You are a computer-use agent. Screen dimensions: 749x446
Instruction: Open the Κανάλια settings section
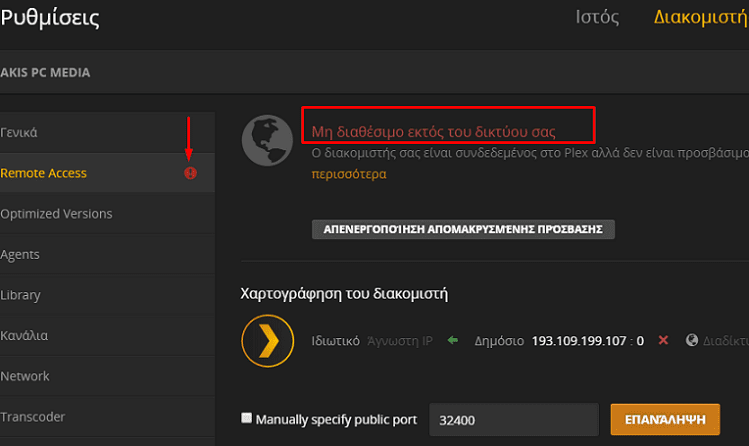(x=107, y=335)
